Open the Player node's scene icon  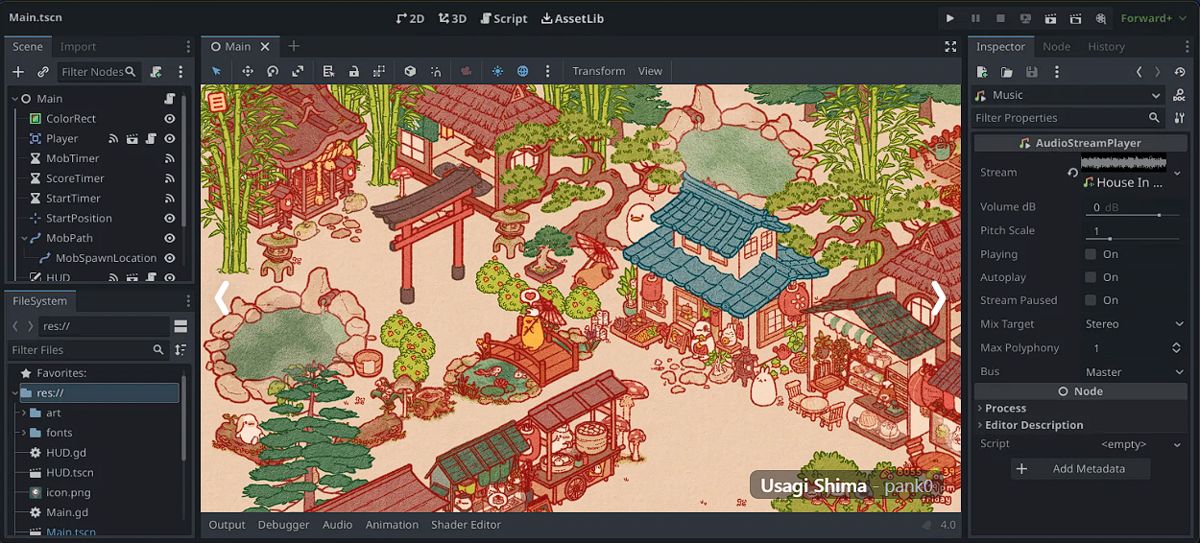click(x=132, y=139)
